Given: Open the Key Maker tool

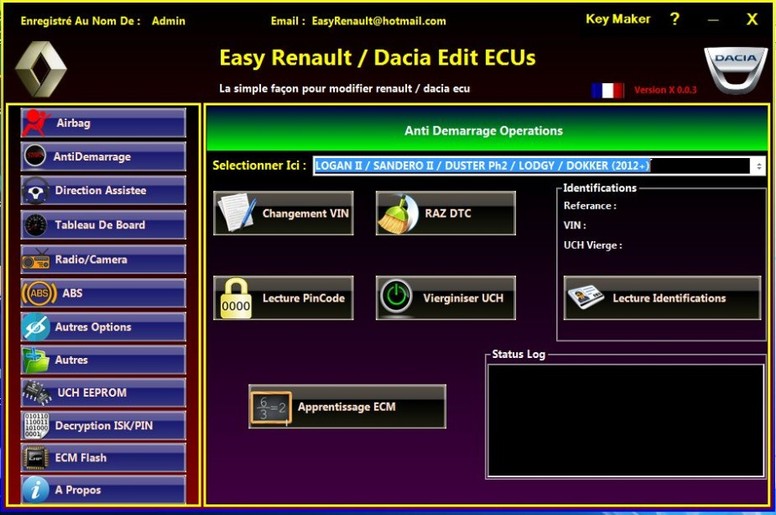Looking at the screenshot, I should [618, 19].
